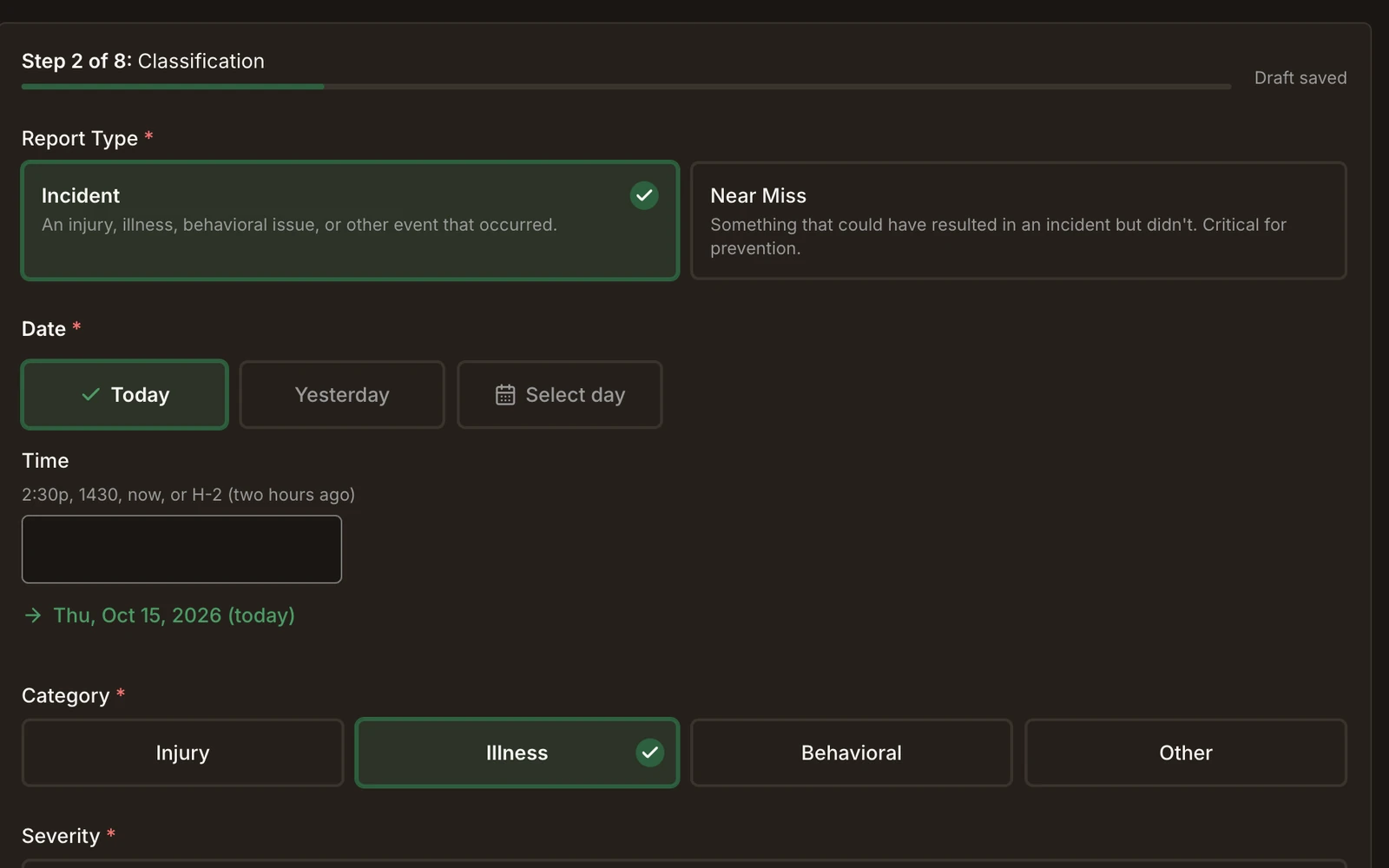Image resolution: width=1389 pixels, height=868 pixels.
Task: Click the Severity label
Action: pyautogui.click(x=61, y=836)
